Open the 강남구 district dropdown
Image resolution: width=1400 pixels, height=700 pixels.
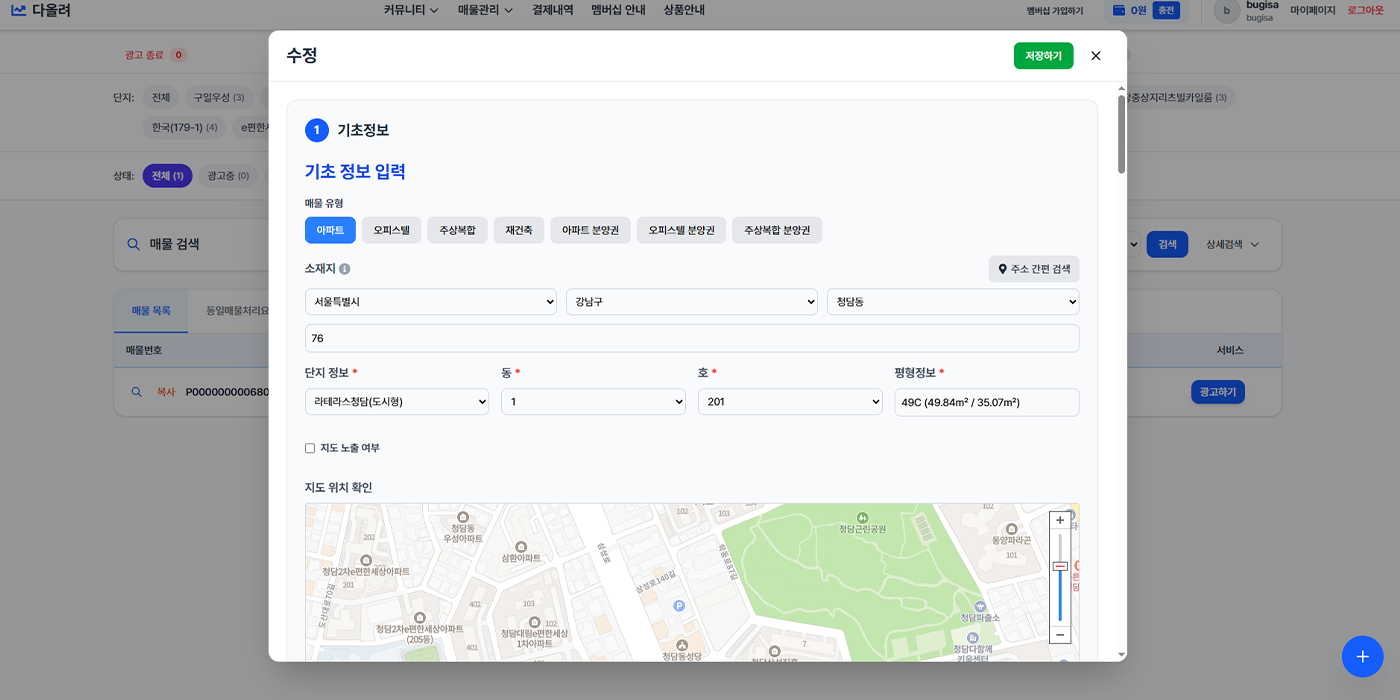click(x=691, y=302)
